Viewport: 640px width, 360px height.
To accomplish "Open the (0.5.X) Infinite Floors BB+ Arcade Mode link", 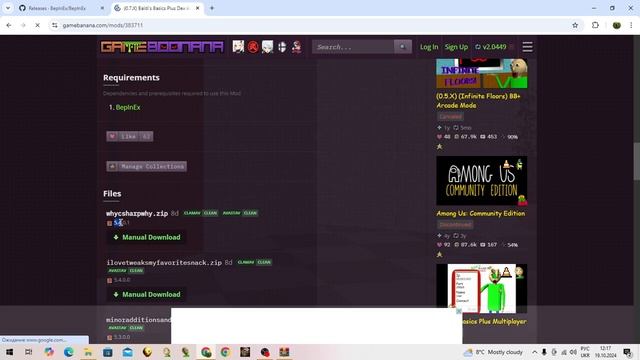I will point(478,101).
